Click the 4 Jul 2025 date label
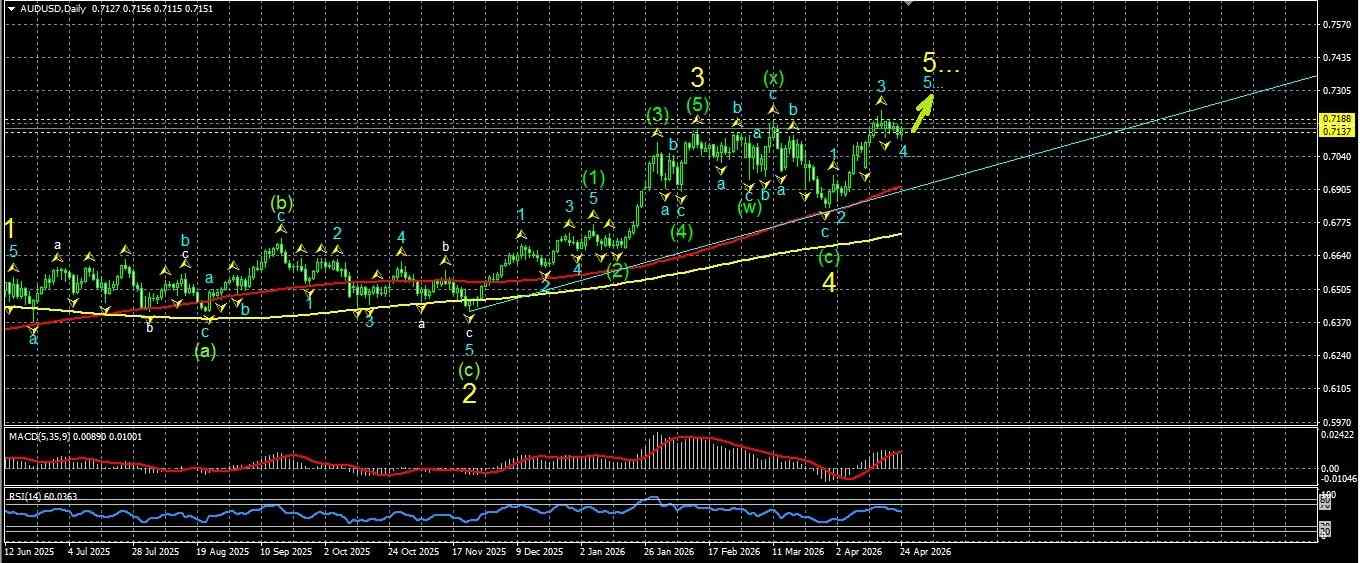The image size is (1360, 563). pyautogui.click(x=90, y=551)
